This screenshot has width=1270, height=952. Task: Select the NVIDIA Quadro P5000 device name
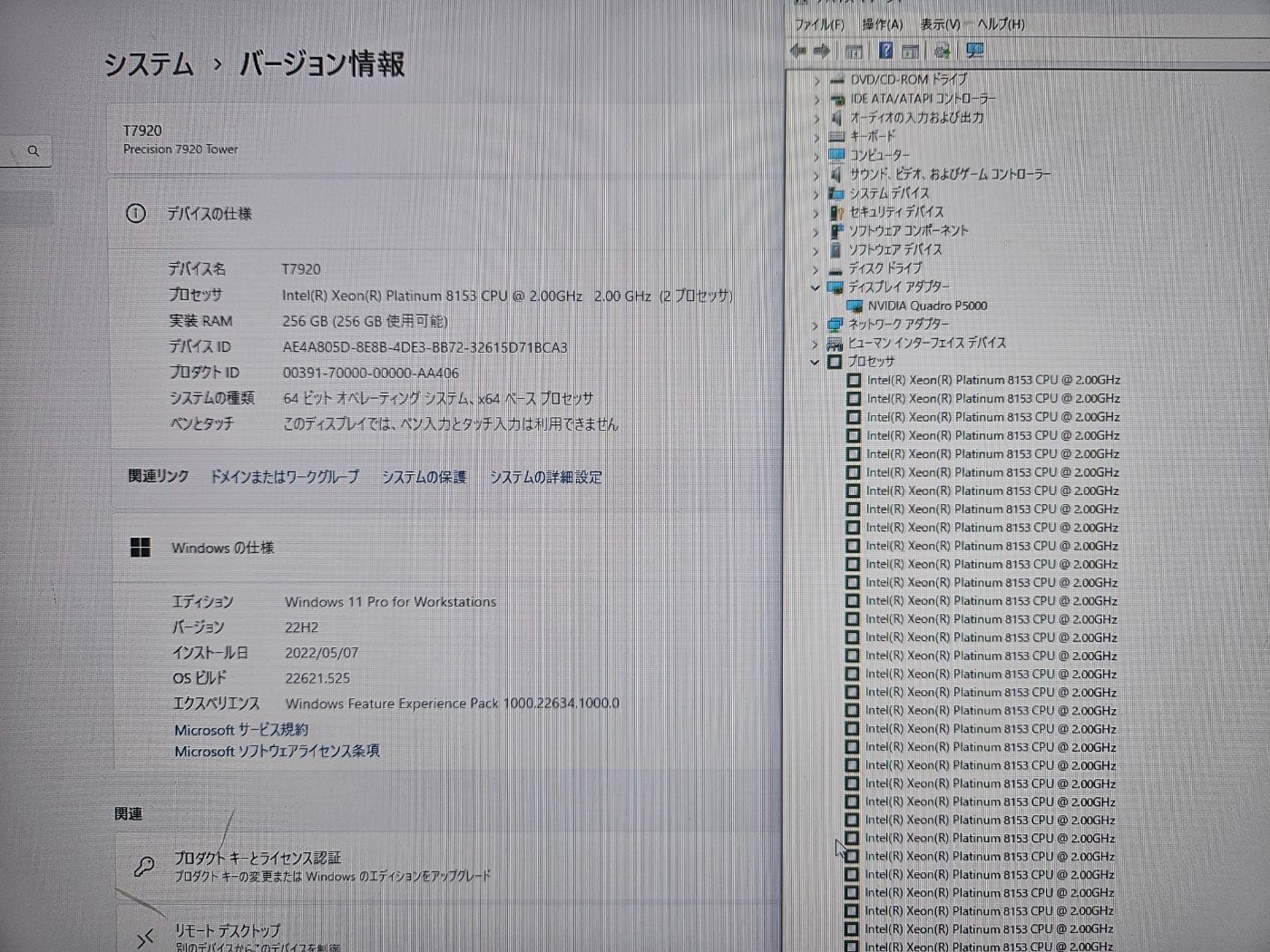click(x=927, y=306)
